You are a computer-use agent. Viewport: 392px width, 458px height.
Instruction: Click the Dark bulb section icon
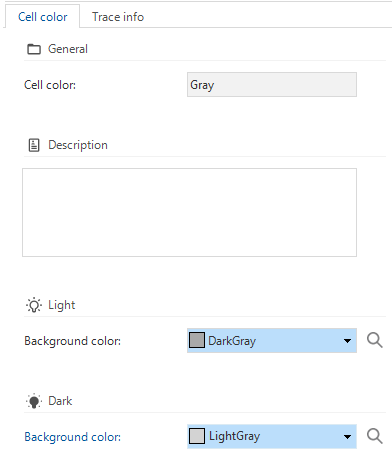coord(34,401)
